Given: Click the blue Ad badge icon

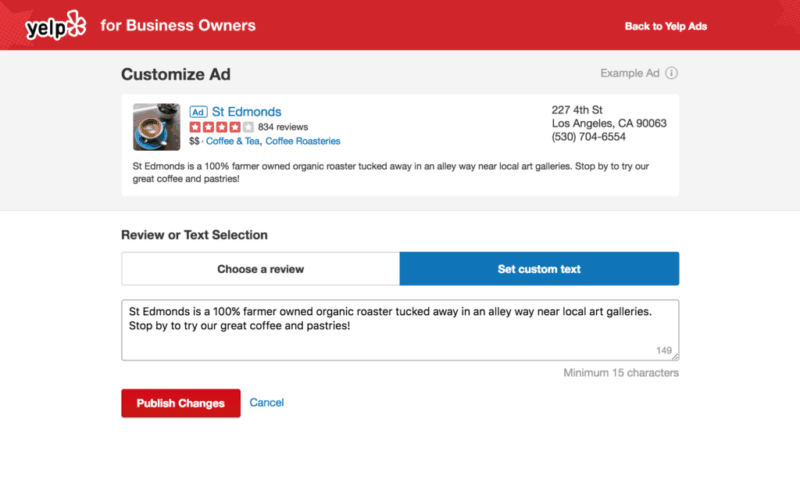Looking at the screenshot, I should (198, 112).
